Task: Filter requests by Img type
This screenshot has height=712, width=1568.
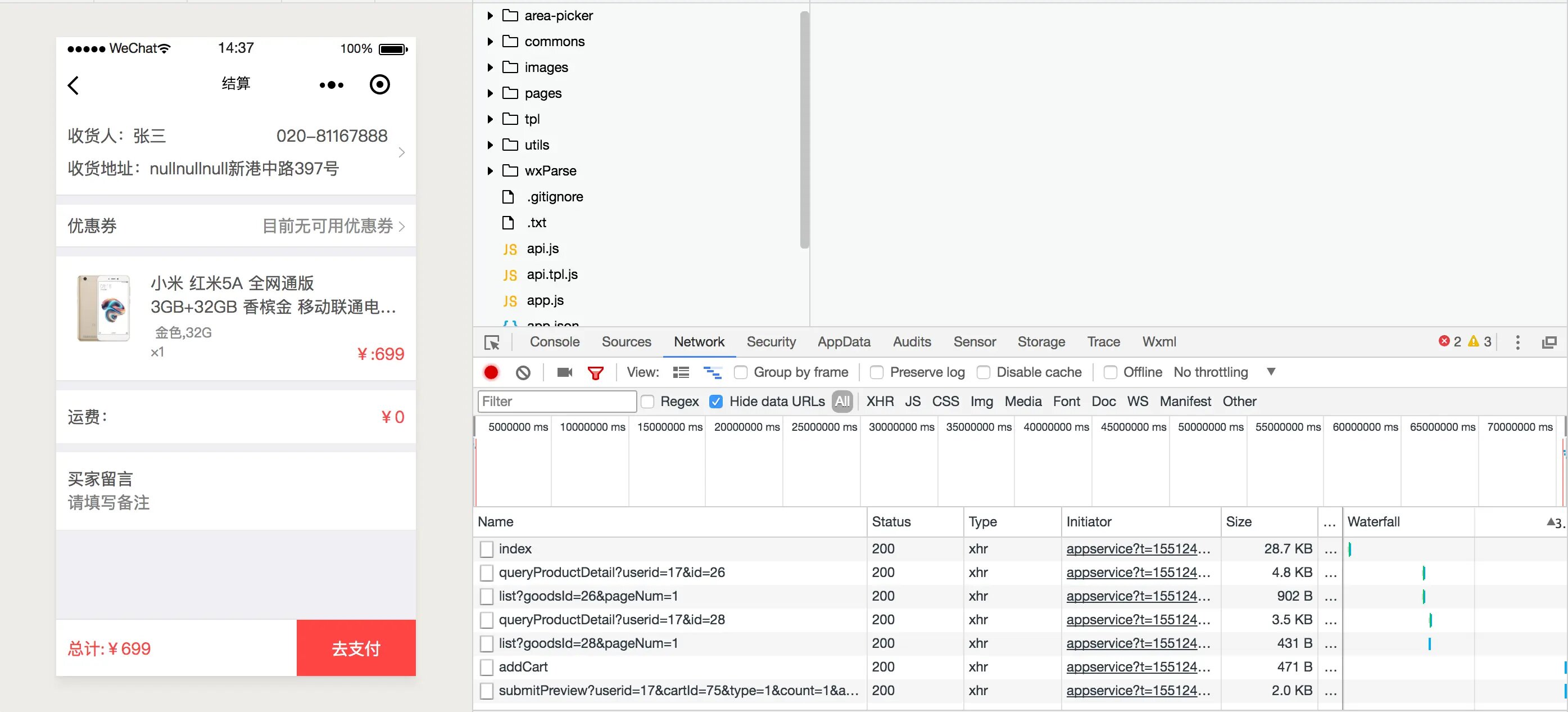Action: click(981, 402)
